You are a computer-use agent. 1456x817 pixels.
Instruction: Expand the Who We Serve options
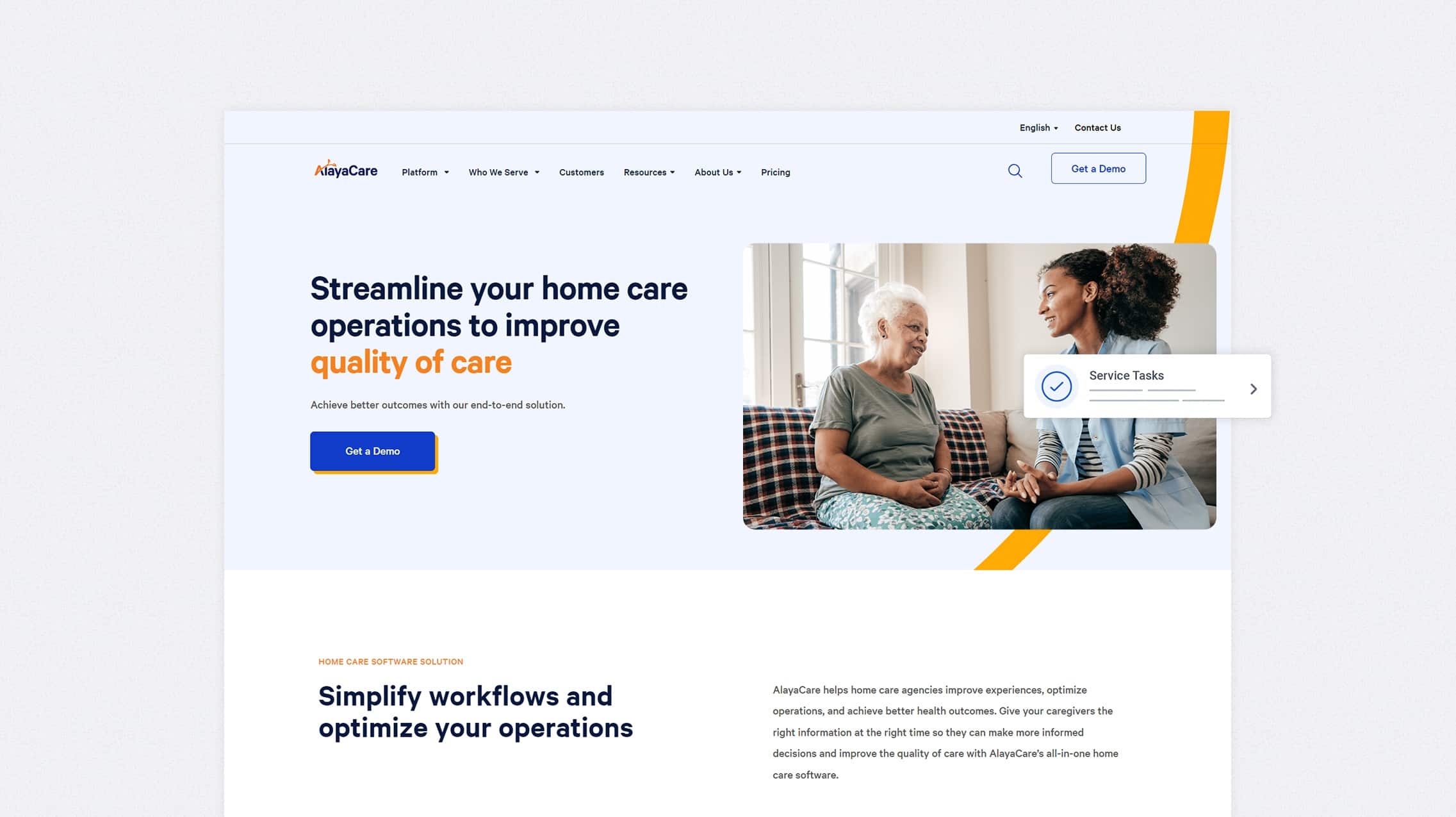(x=503, y=171)
